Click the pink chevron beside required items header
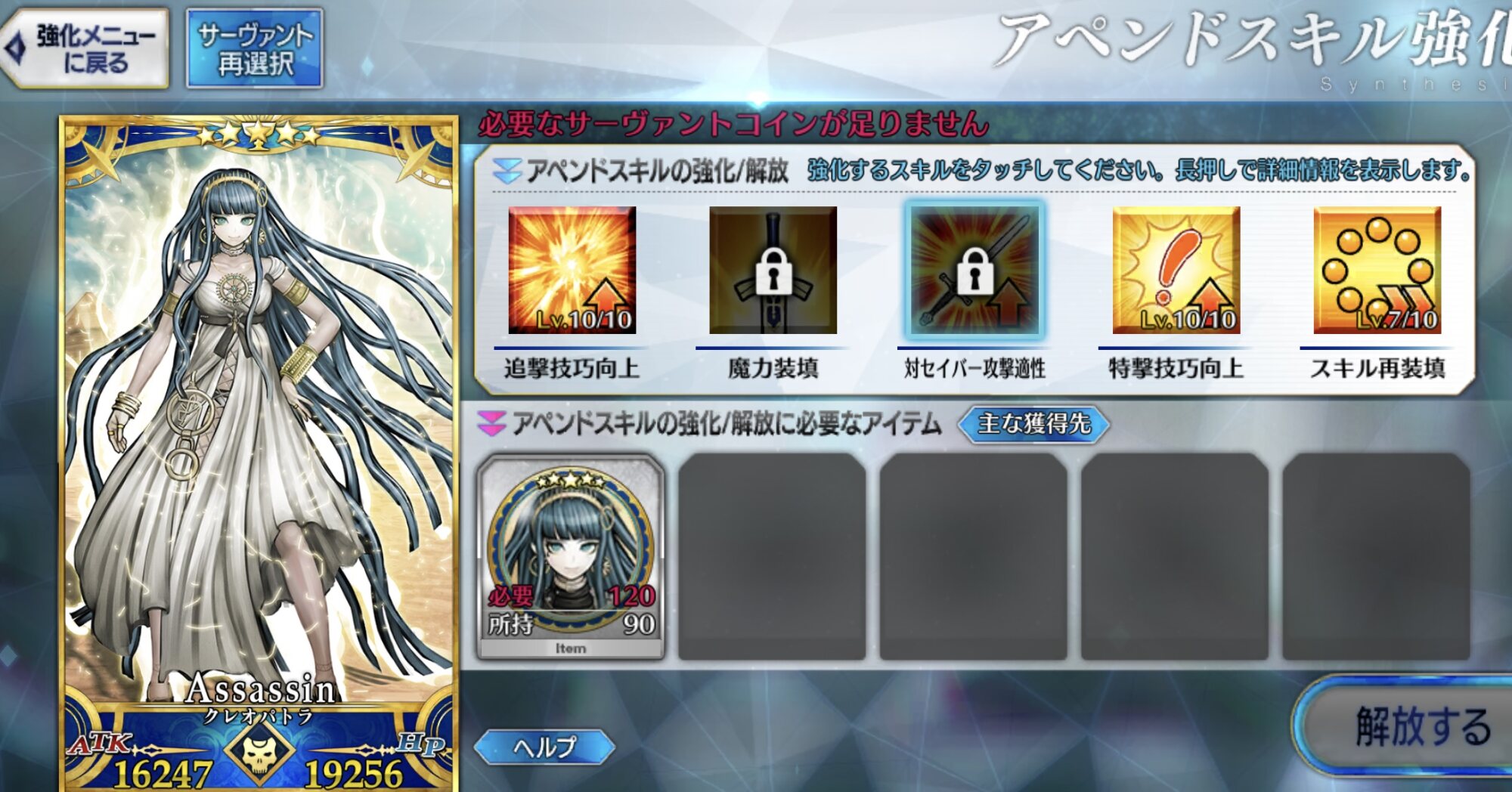Viewport: 1512px width, 792px height. (492, 423)
